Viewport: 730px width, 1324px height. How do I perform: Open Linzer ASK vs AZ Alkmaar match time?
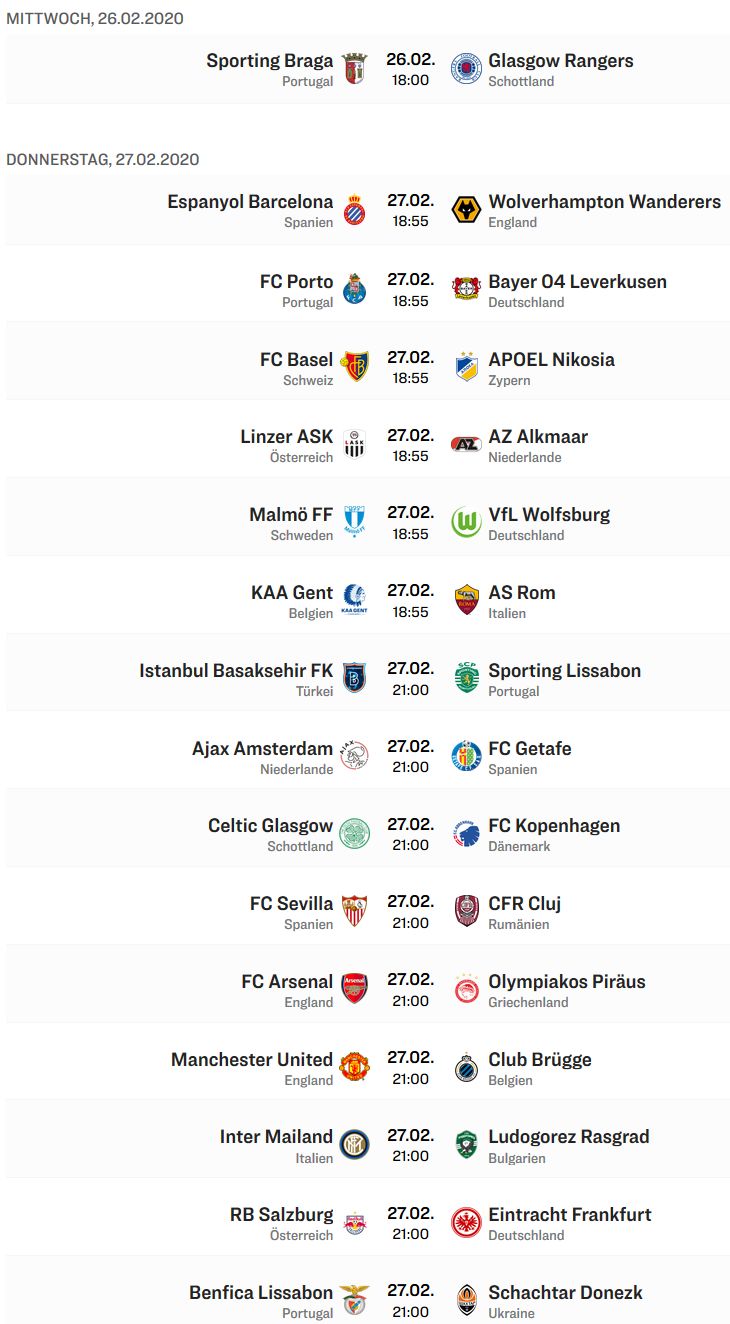tap(410, 456)
